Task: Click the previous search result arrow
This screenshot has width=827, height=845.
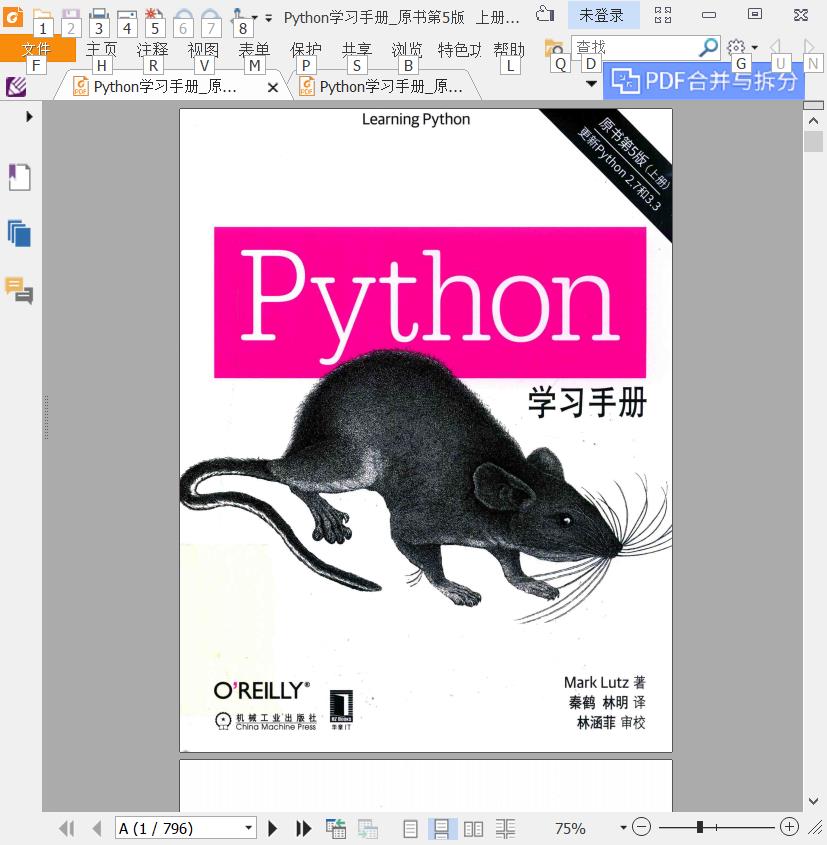Action: (775, 47)
